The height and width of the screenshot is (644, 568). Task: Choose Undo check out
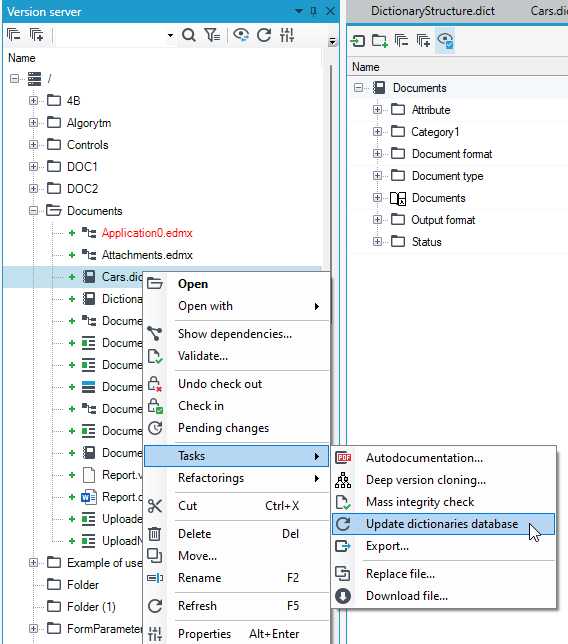tap(237, 384)
